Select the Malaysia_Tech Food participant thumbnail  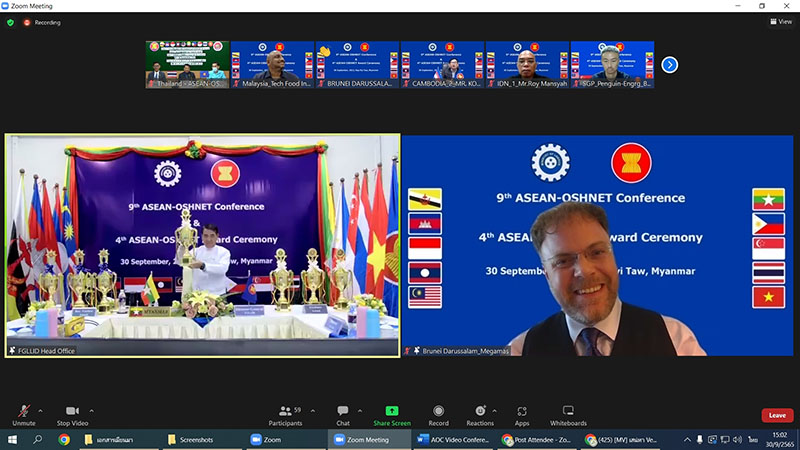click(x=272, y=65)
